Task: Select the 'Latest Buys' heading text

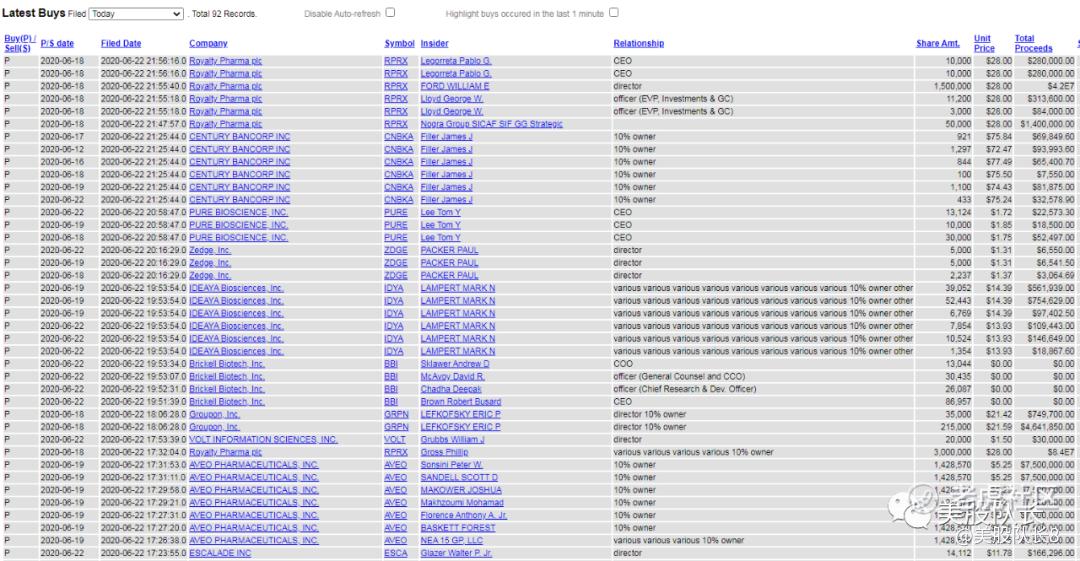Action: pyautogui.click(x=34, y=13)
